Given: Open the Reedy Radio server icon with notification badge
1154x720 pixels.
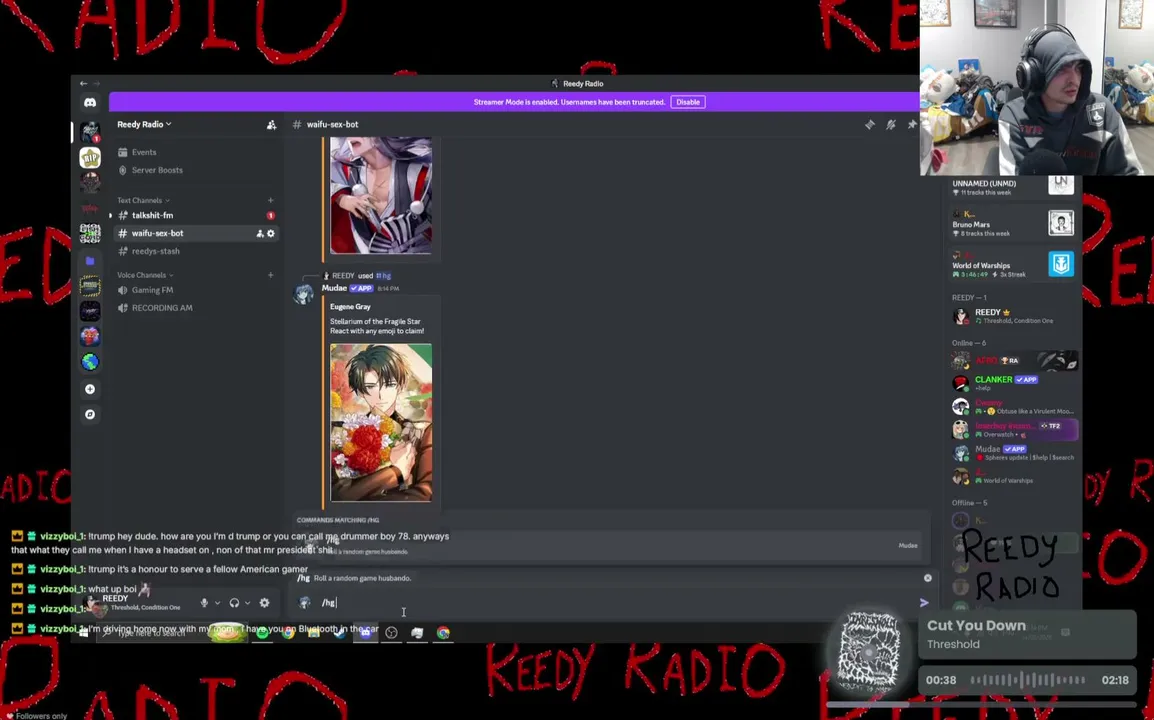Looking at the screenshot, I should [90, 132].
